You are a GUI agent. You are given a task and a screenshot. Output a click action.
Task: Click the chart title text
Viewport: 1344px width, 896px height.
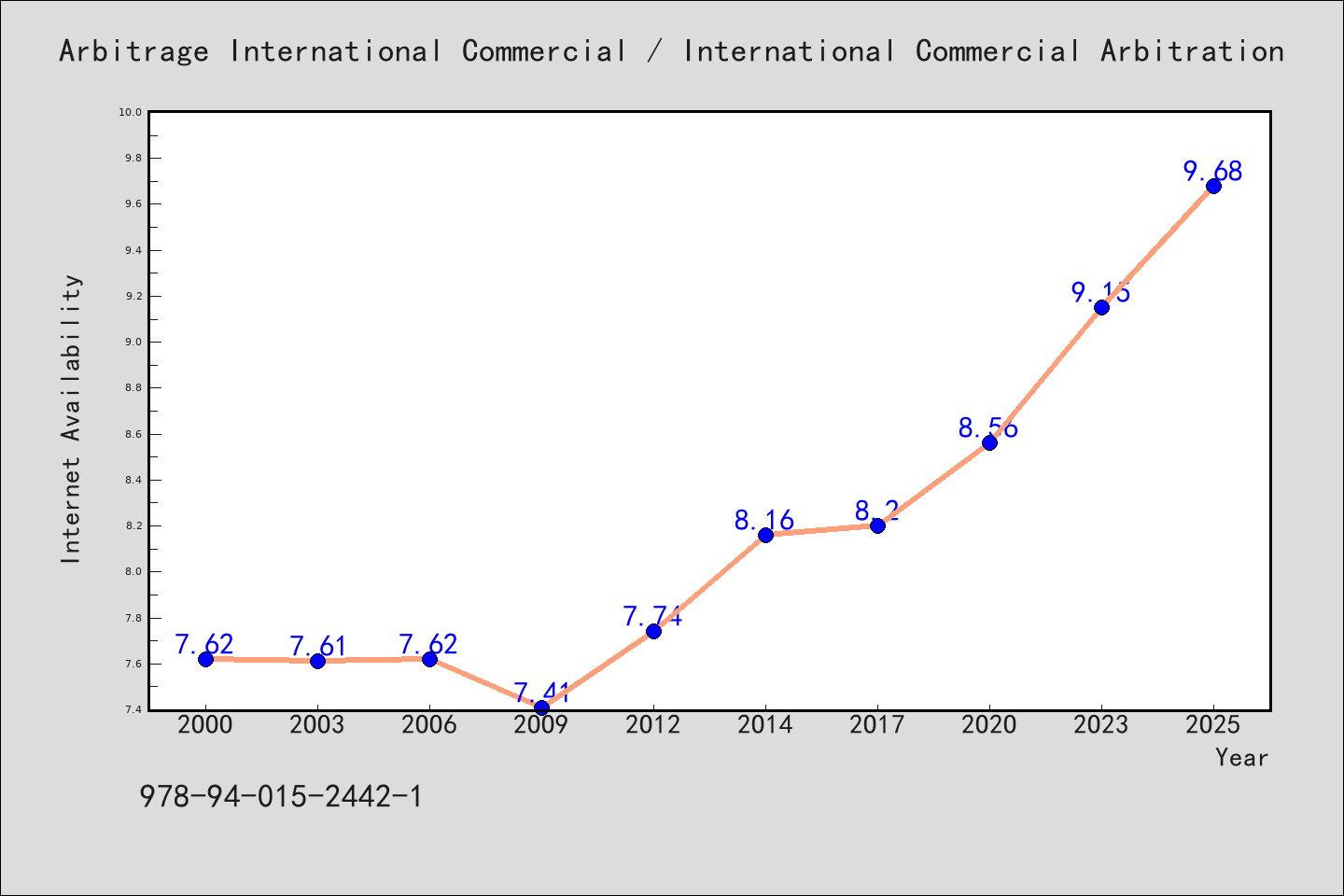tap(672, 51)
